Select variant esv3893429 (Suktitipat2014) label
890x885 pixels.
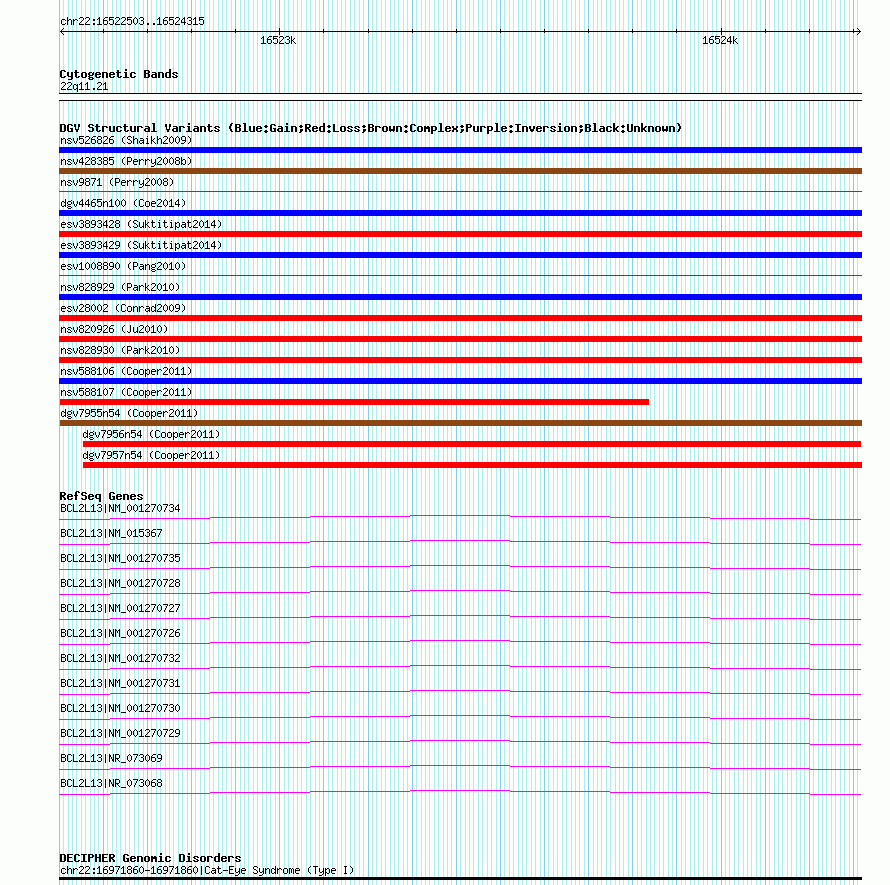coord(141,245)
